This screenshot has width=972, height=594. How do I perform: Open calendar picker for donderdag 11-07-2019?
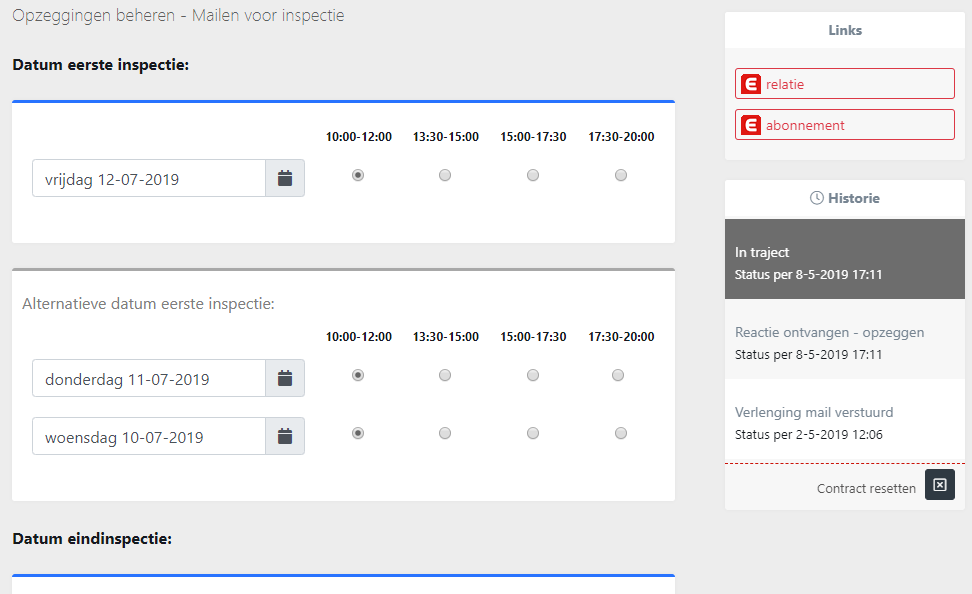click(285, 378)
